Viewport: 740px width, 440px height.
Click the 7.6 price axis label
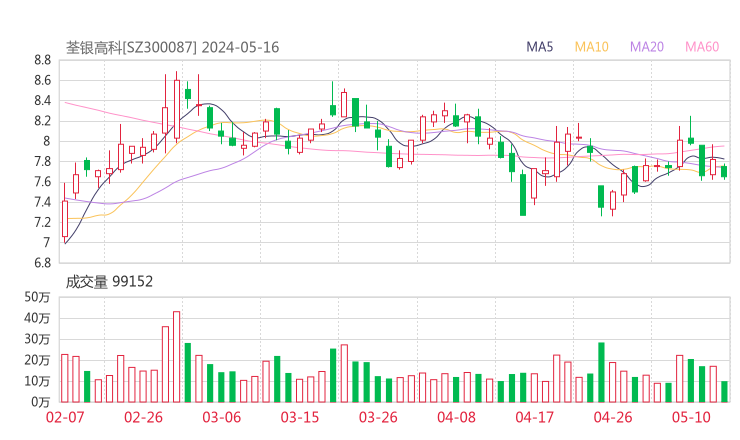(x=42, y=182)
